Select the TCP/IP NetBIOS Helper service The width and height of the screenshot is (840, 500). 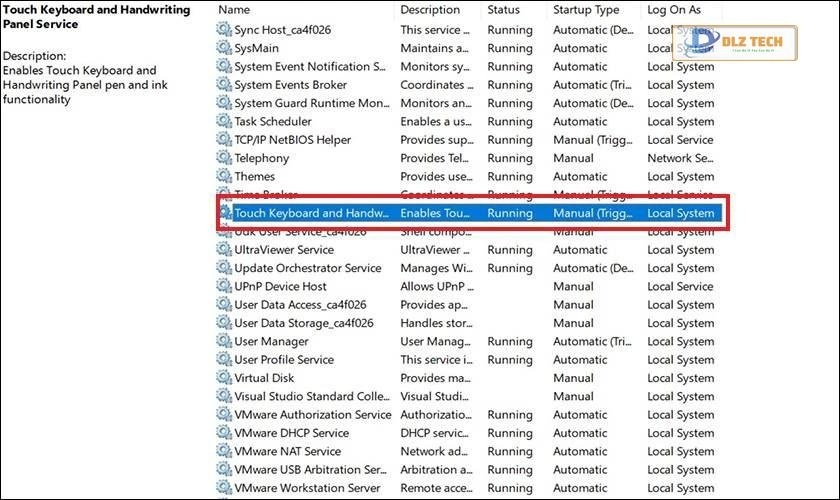(x=292, y=140)
